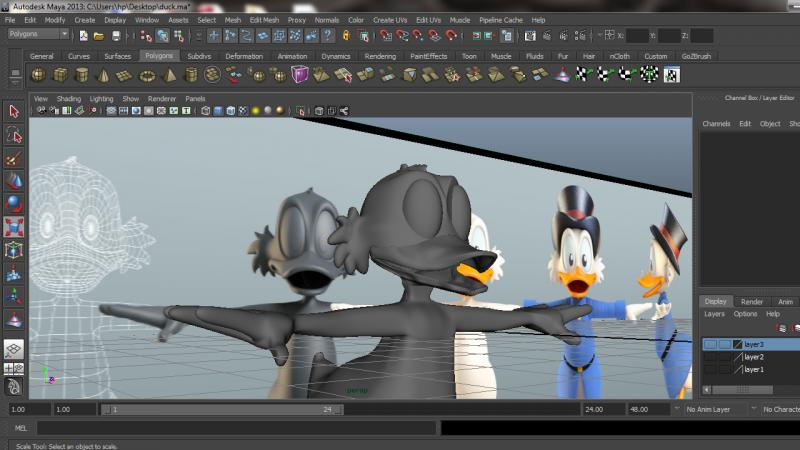Screen dimensions: 800x450
Task: Open the Options menu in Layer Editor
Action: point(745,314)
